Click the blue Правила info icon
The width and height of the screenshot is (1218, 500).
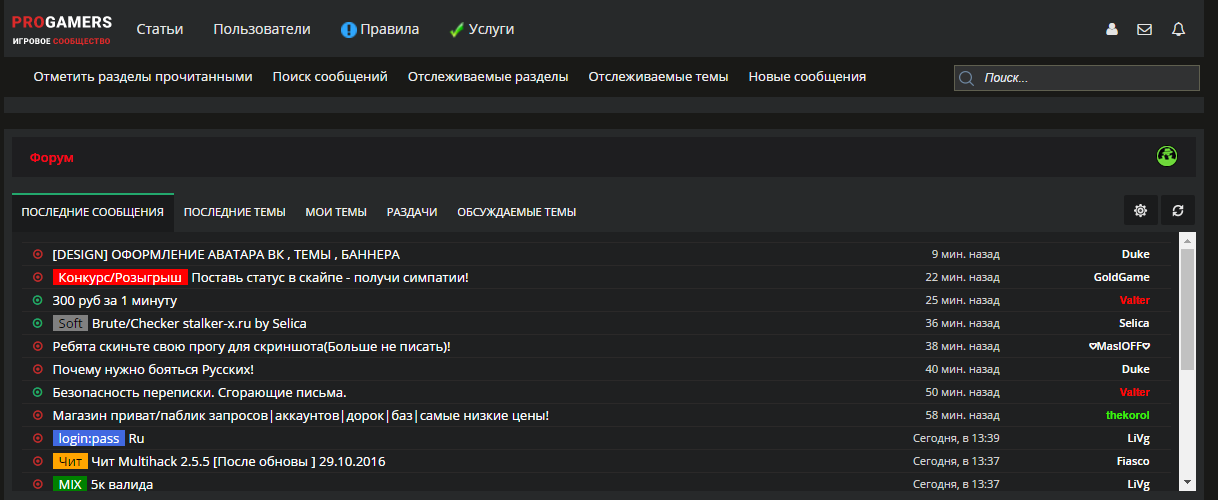(x=349, y=30)
